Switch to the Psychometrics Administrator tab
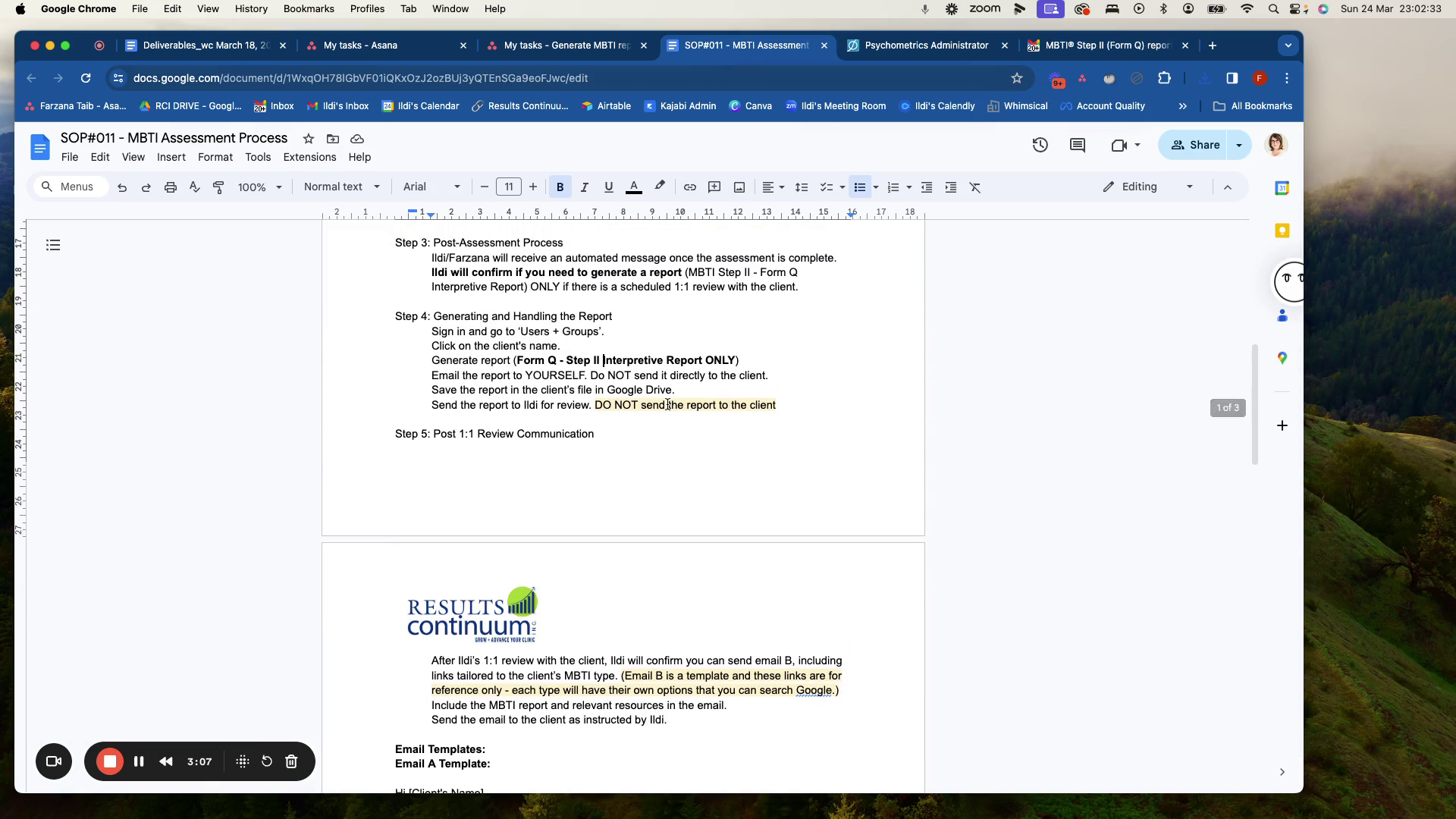Image resolution: width=1456 pixels, height=819 pixels. tap(925, 45)
